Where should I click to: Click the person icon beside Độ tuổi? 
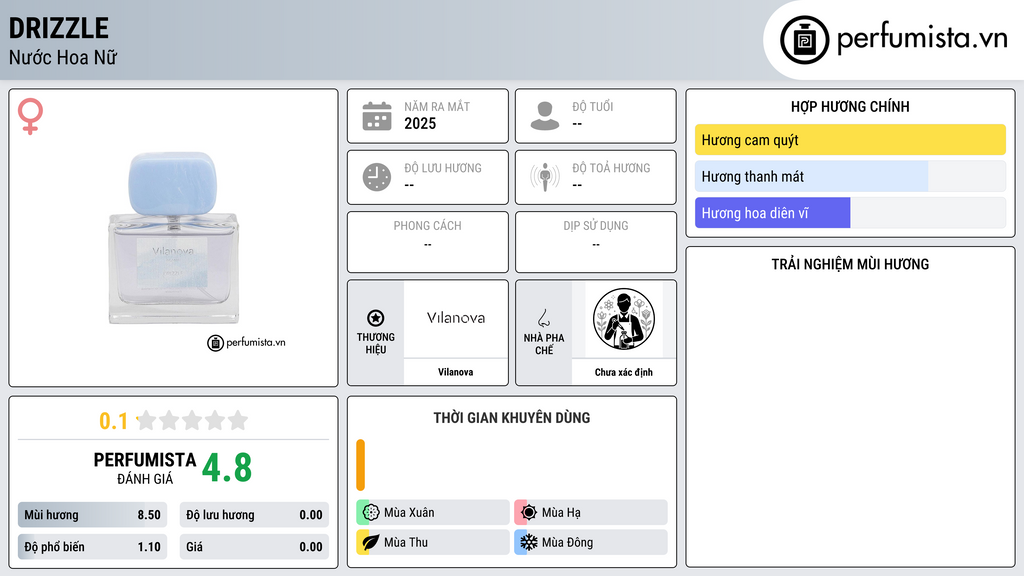coord(545,116)
